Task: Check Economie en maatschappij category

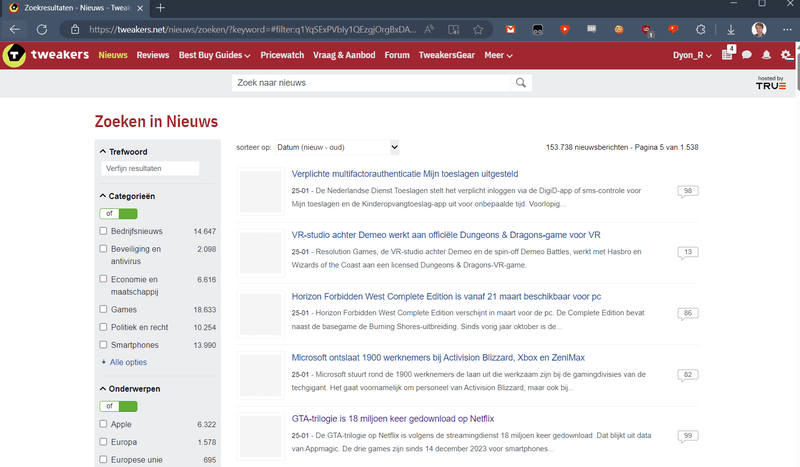Action: 104,279
